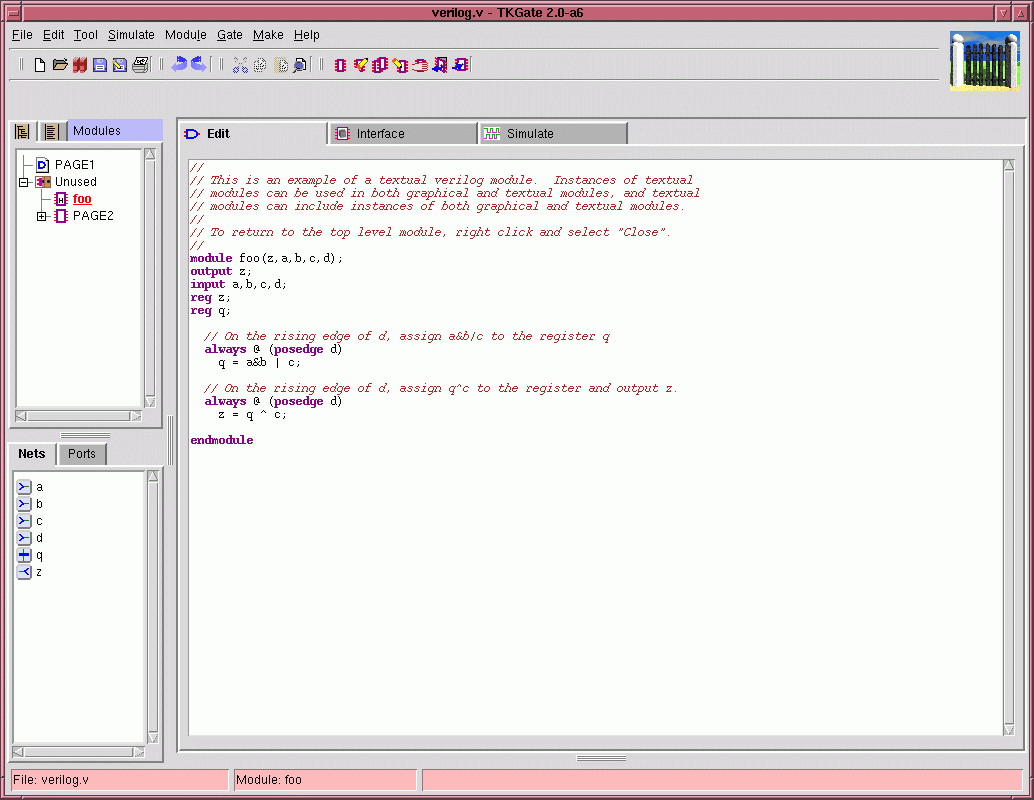Click the Find magnifier icon
This screenshot has width=1034, height=800.
pyautogui.click(x=300, y=65)
